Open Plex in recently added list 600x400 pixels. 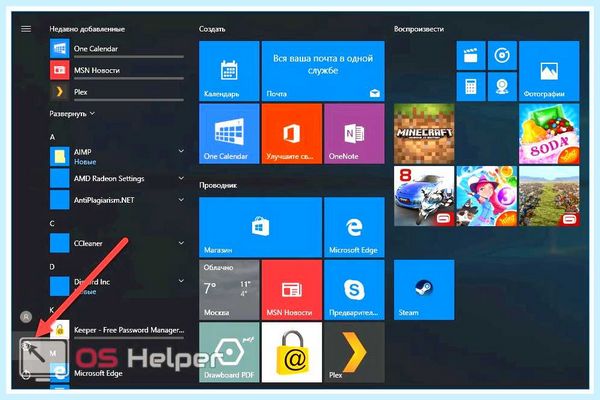coord(117,92)
